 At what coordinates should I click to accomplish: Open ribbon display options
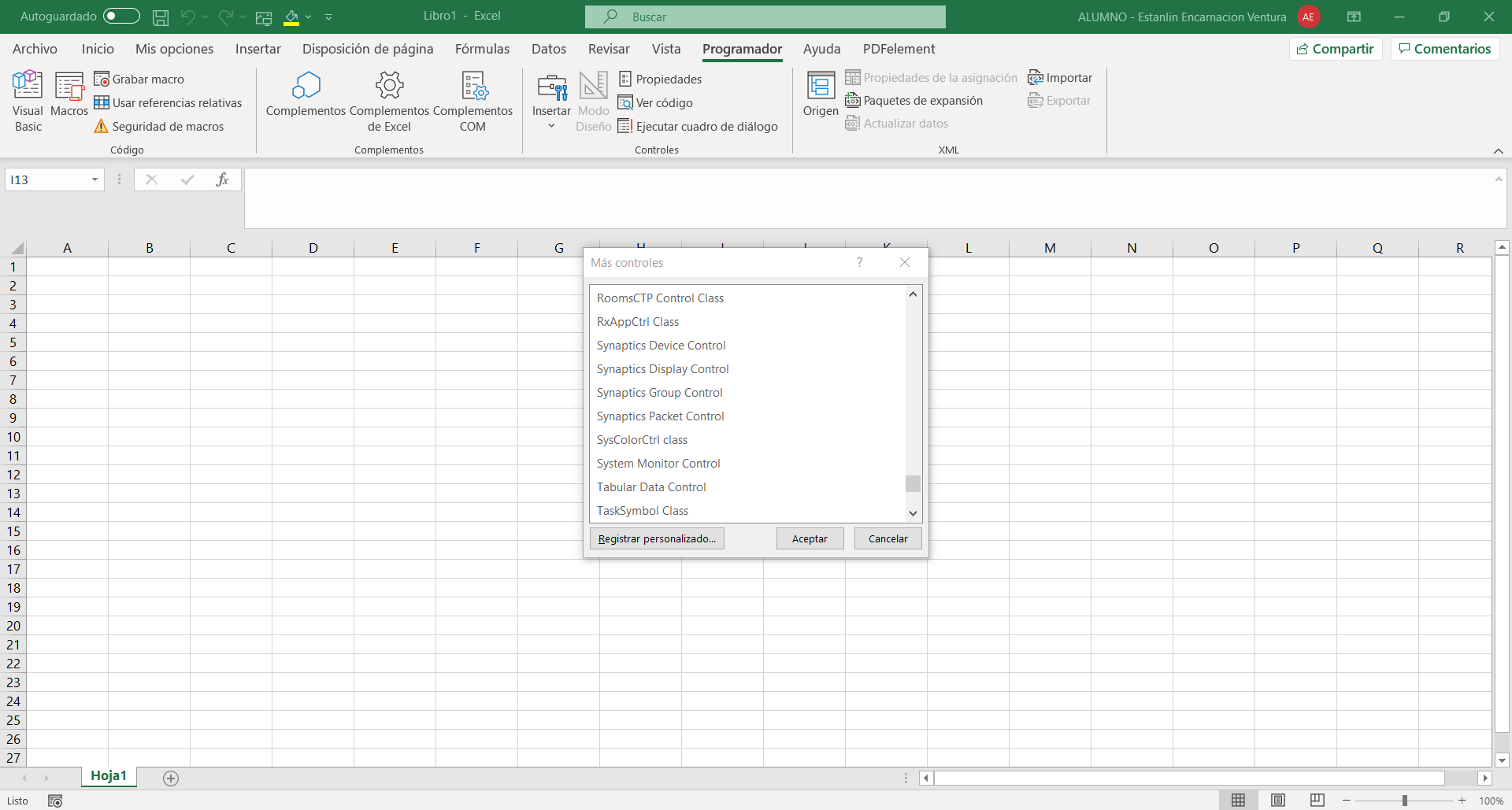pyautogui.click(x=1354, y=17)
